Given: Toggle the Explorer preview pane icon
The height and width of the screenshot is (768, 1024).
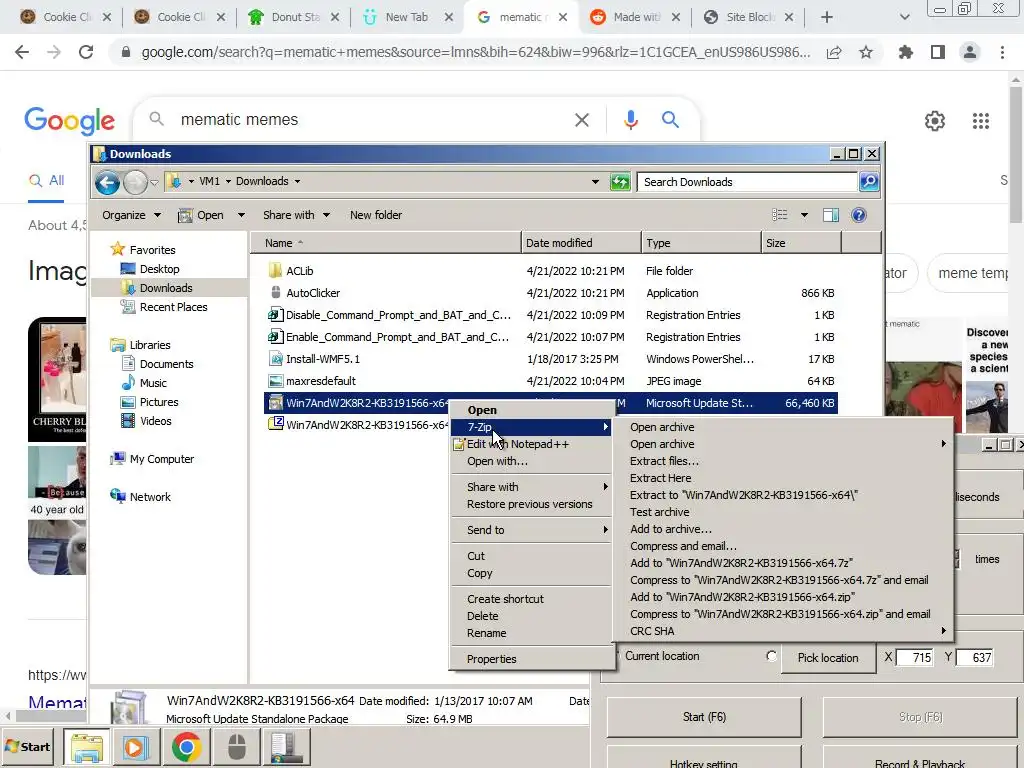Looking at the screenshot, I should (831, 215).
